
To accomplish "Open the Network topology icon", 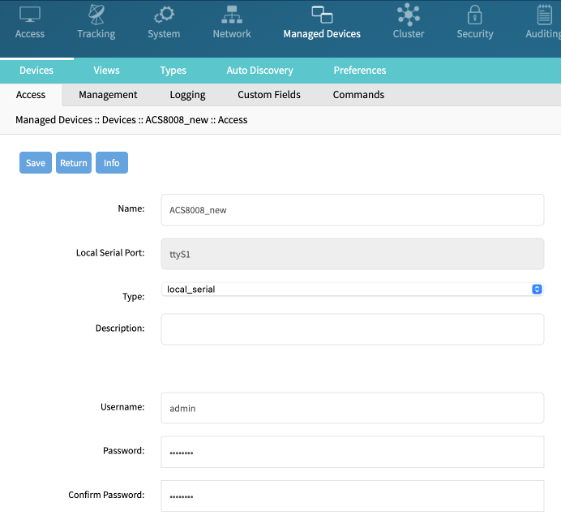I will coord(232,15).
